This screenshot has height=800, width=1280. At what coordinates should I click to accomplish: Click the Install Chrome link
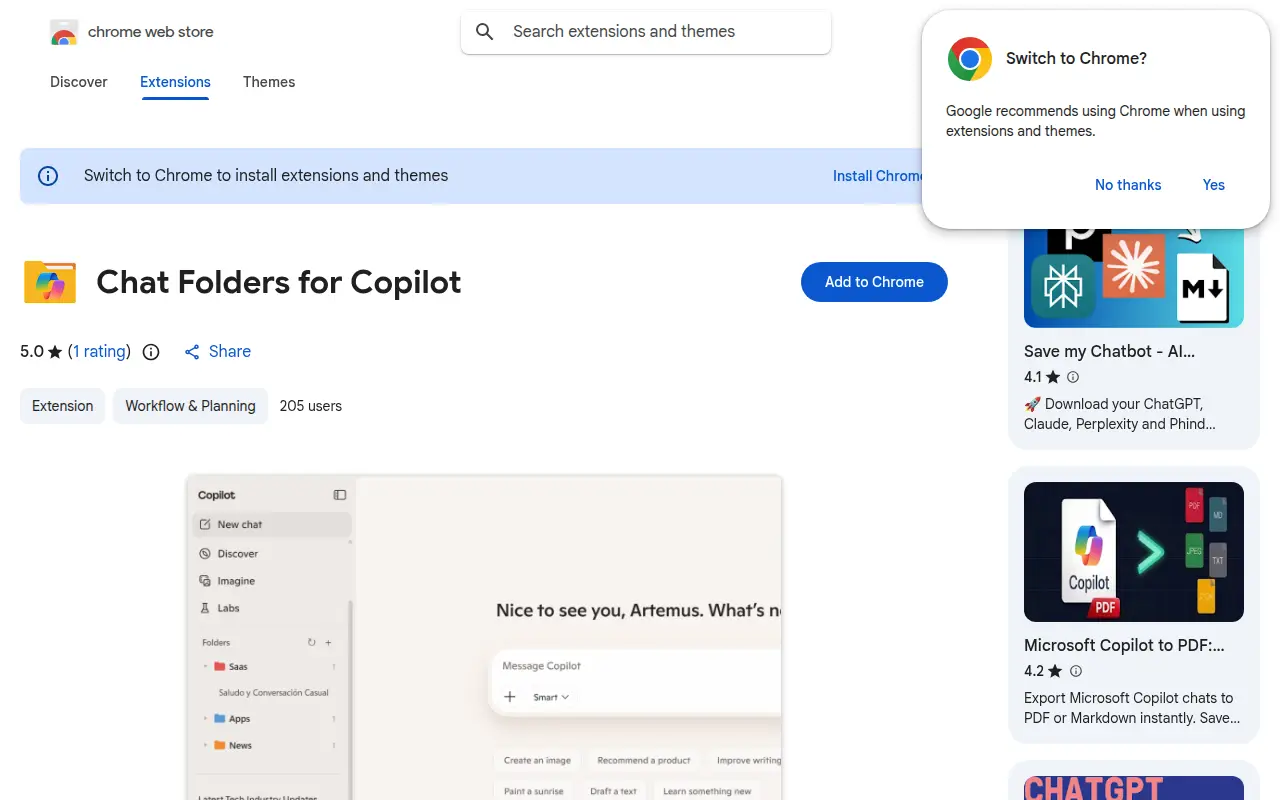(x=877, y=176)
